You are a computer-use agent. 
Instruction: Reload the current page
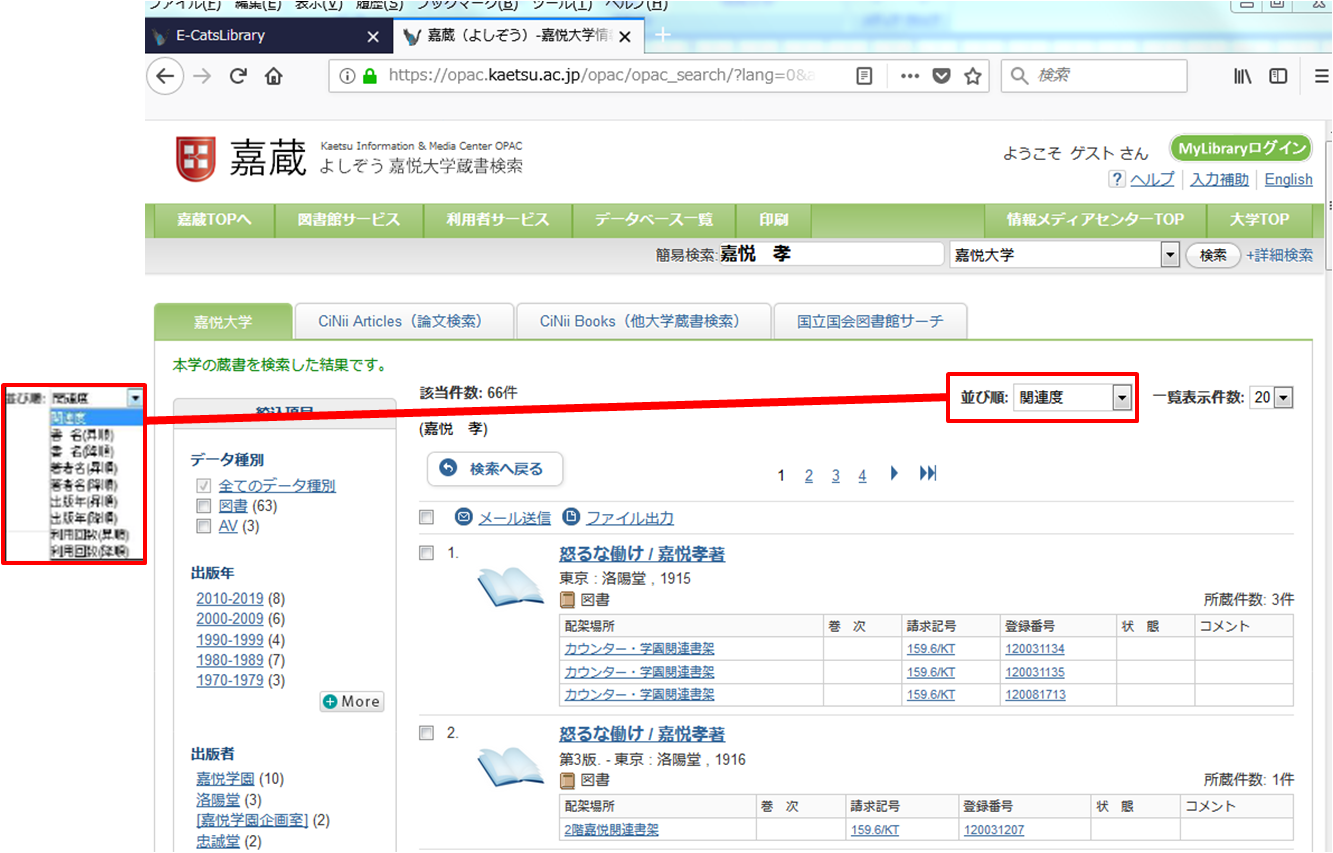click(x=238, y=76)
